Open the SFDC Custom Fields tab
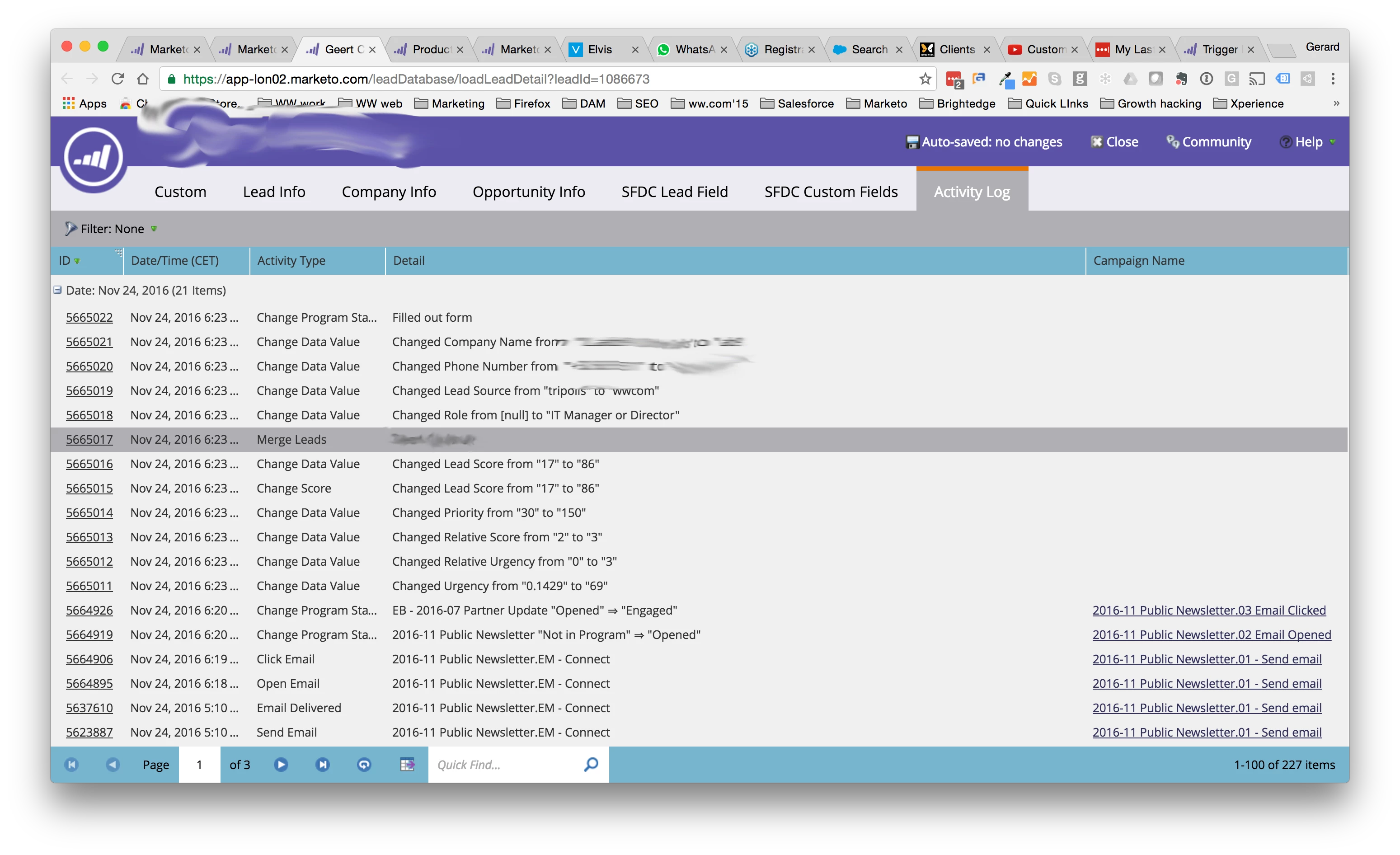Image resolution: width=1400 pixels, height=855 pixels. click(x=831, y=192)
